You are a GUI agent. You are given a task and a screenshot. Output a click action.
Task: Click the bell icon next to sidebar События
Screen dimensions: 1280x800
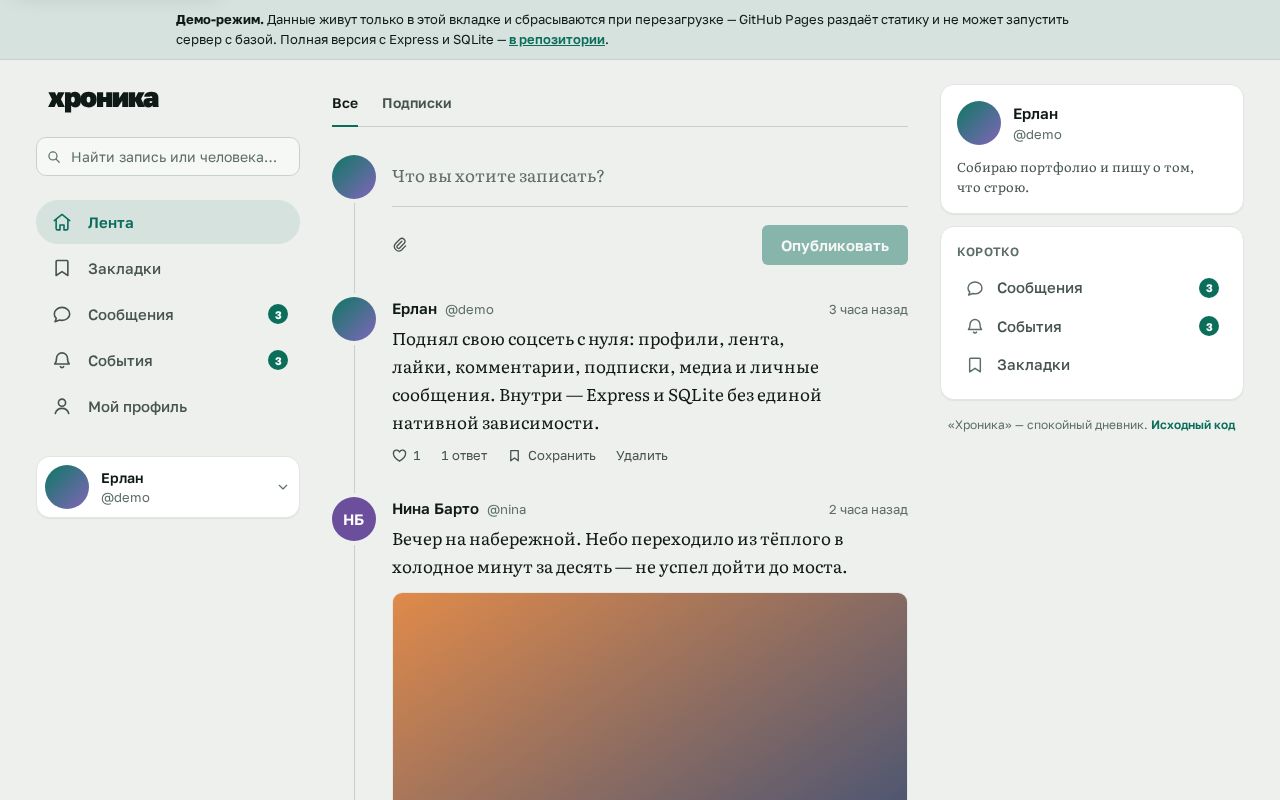point(62,360)
